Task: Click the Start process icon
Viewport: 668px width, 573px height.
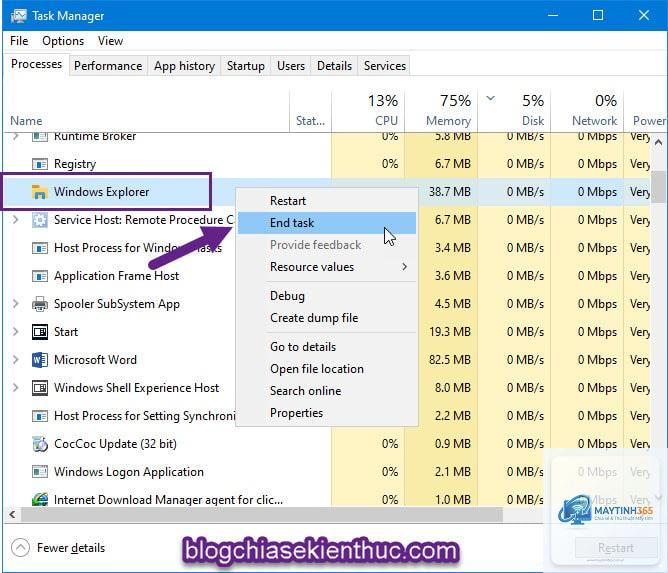Action: point(40,332)
